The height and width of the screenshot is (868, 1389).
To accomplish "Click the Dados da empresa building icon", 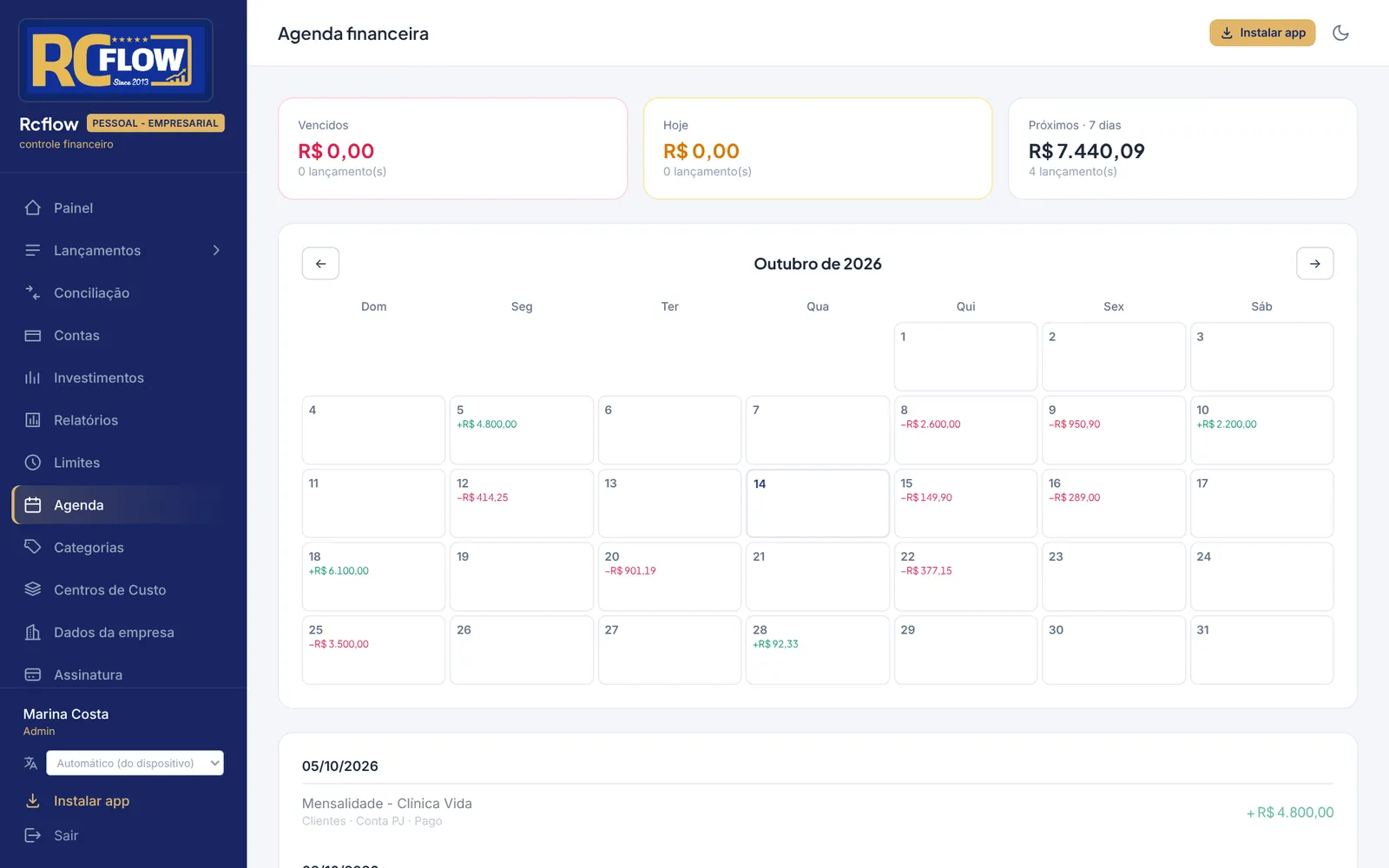I will click(33, 632).
